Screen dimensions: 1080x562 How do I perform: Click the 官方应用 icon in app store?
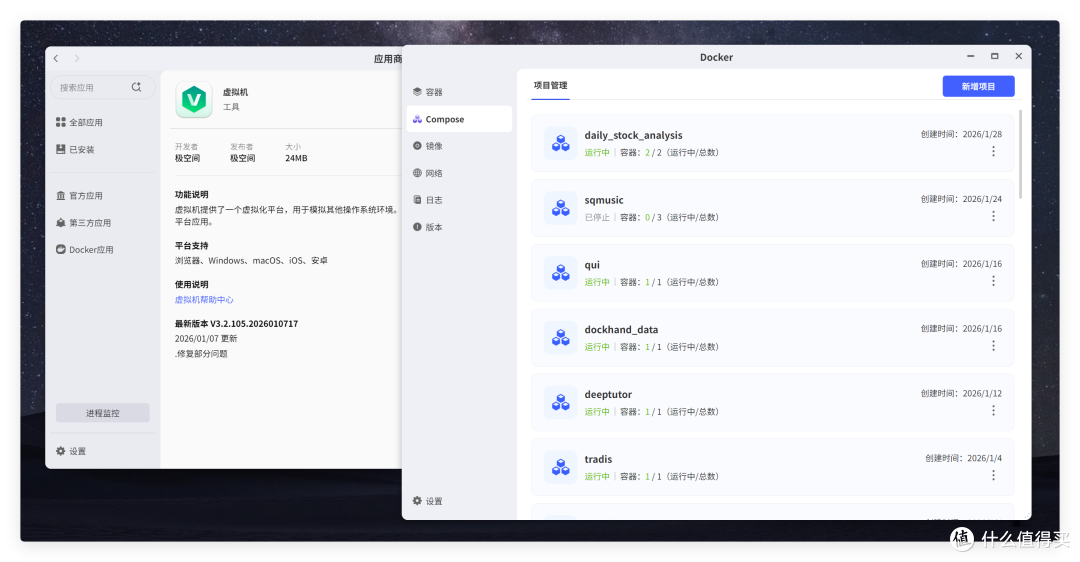coord(61,196)
